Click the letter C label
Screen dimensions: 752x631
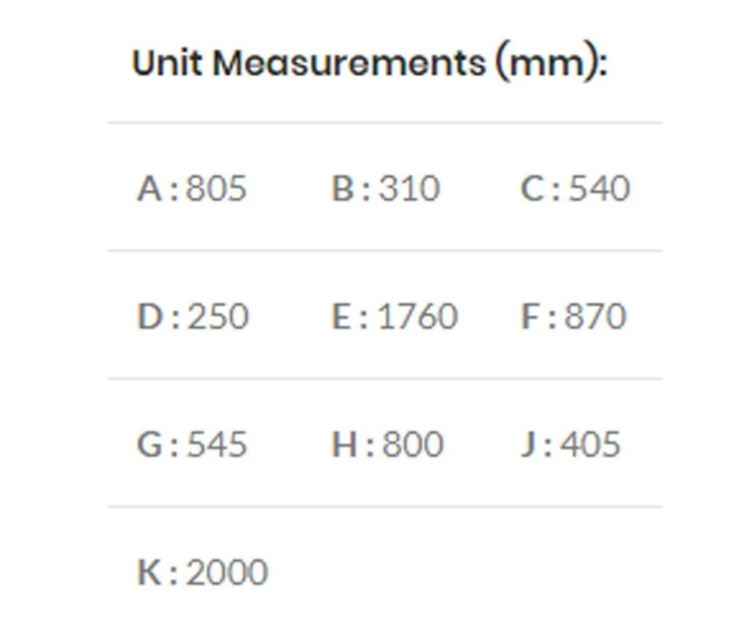tap(532, 188)
